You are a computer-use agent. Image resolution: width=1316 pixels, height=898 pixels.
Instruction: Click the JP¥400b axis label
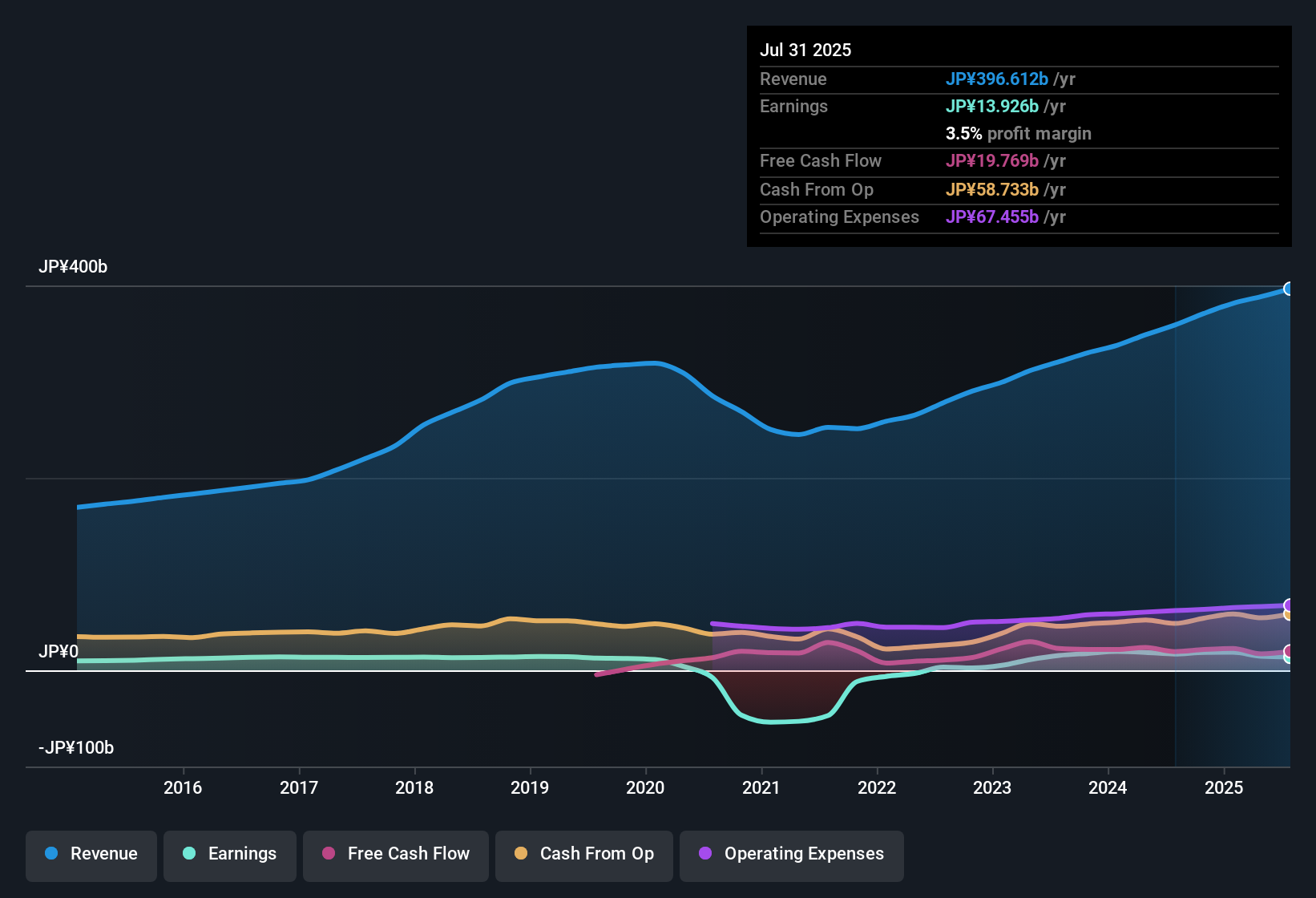pyautogui.click(x=73, y=267)
